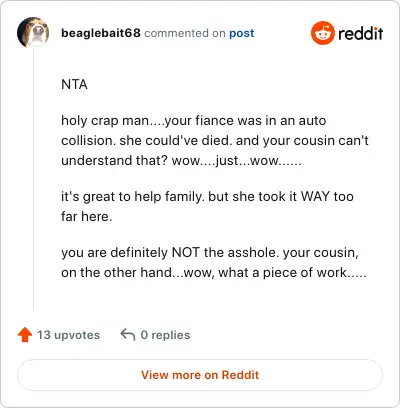Click the "far here." text line
The height and width of the screenshot is (408, 400).
[87, 217]
